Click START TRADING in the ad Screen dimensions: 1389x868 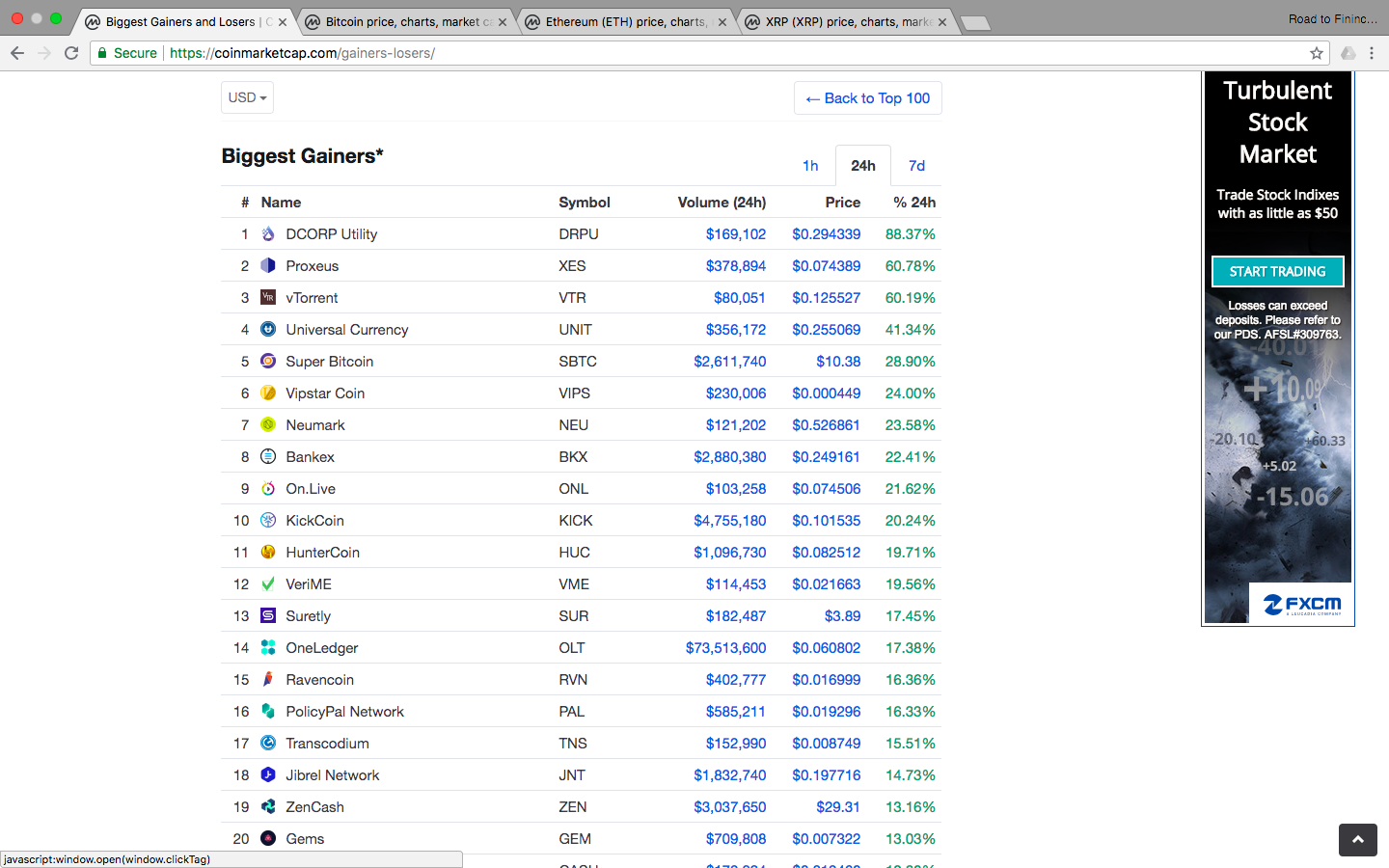1278,272
